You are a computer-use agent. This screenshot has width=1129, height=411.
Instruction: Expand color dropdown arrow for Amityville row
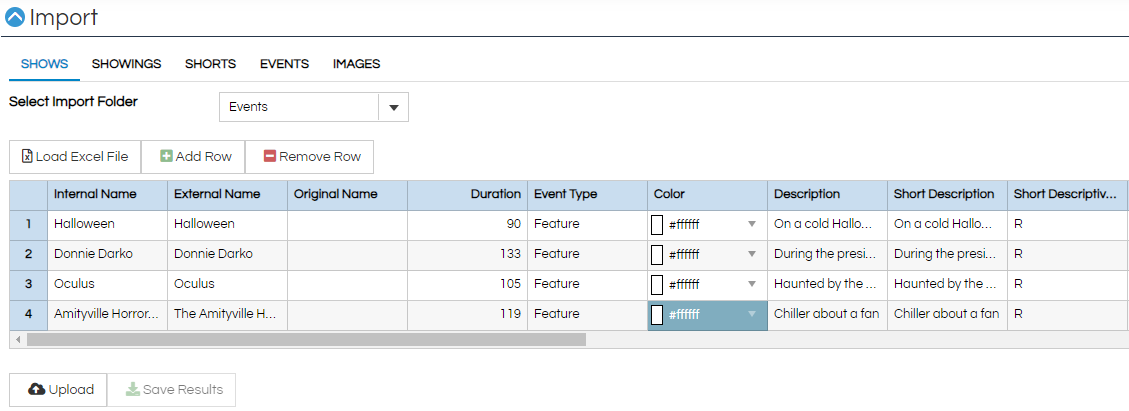point(752,314)
